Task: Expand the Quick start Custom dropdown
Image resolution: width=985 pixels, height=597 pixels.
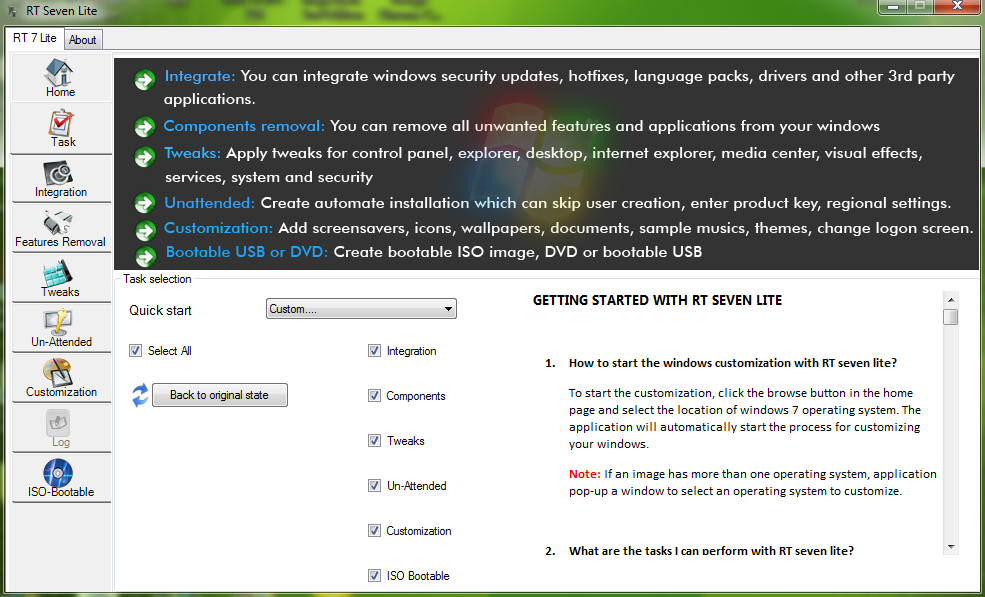Action: point(361,309)
